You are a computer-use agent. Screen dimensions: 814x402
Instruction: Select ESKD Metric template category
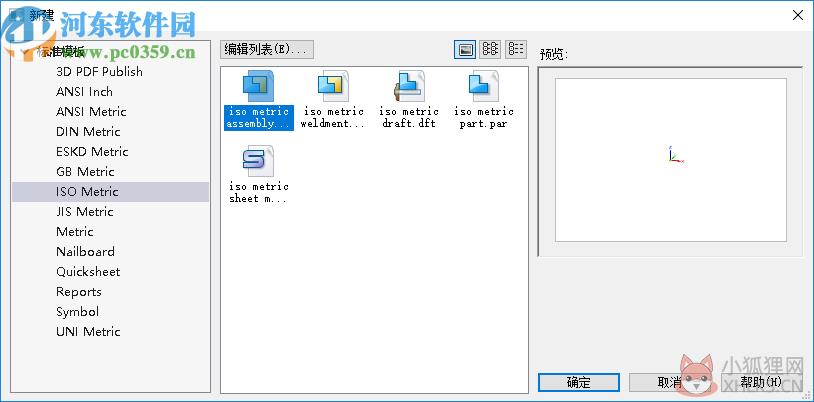92,152
